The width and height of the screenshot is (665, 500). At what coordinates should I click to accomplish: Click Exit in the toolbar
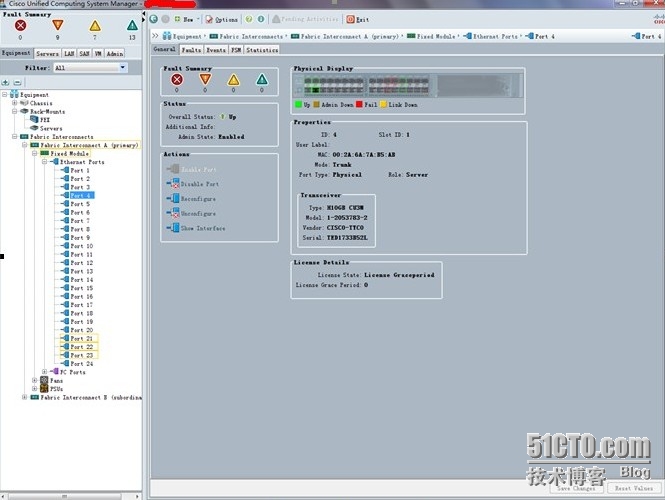(358, 20)
